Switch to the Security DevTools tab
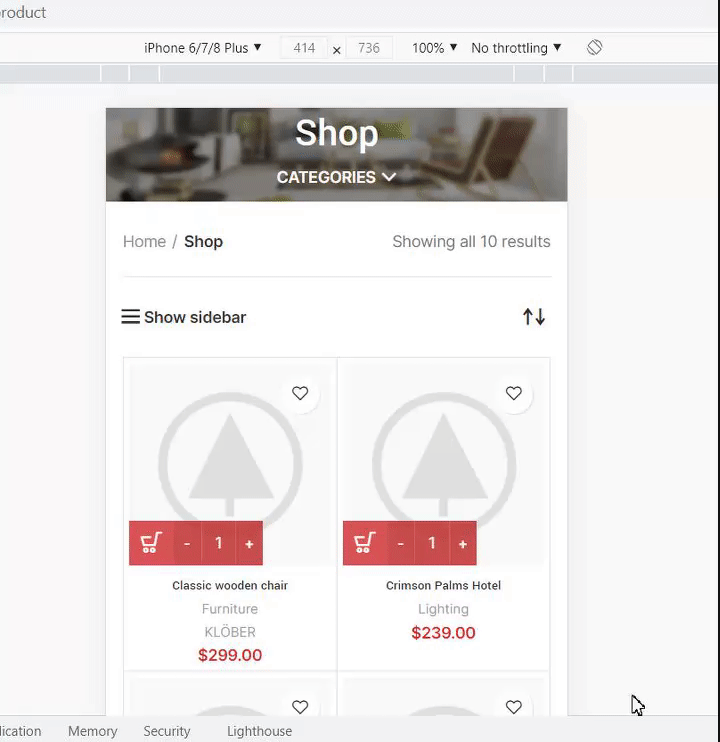The height and width of the screenshot is (742, 720). point(167,731)
